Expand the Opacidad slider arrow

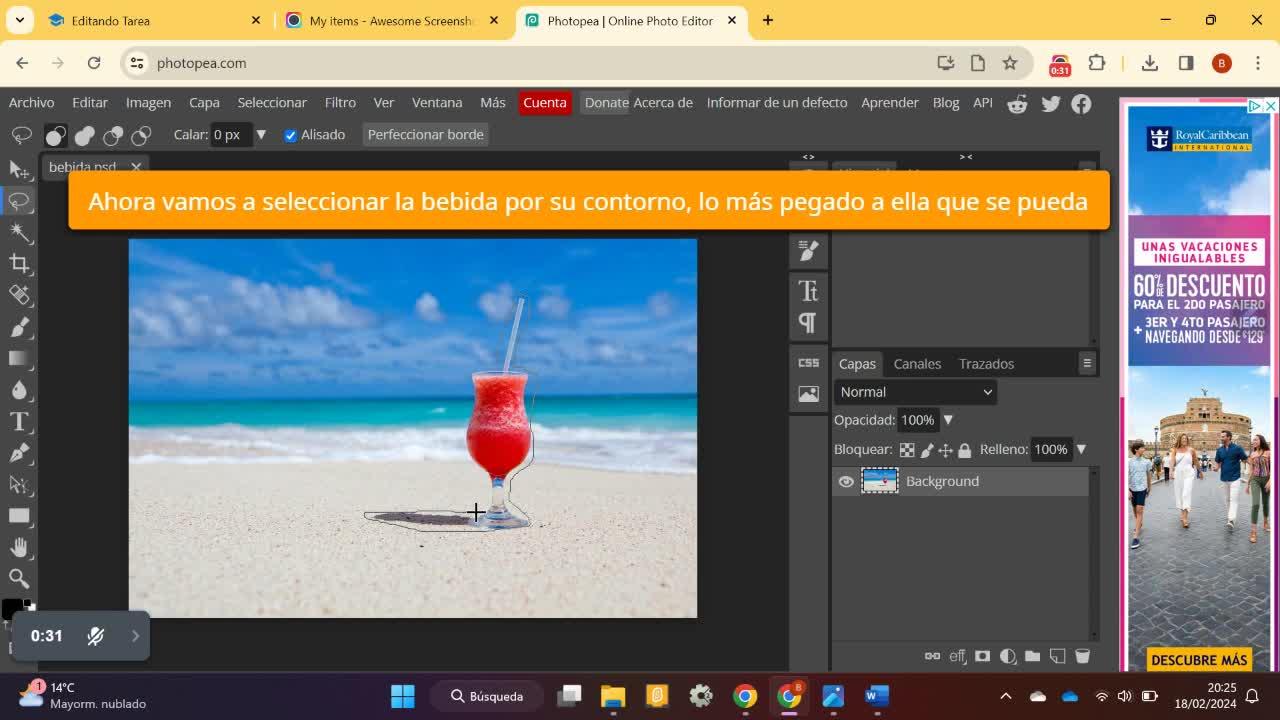[x=948, y=420]
